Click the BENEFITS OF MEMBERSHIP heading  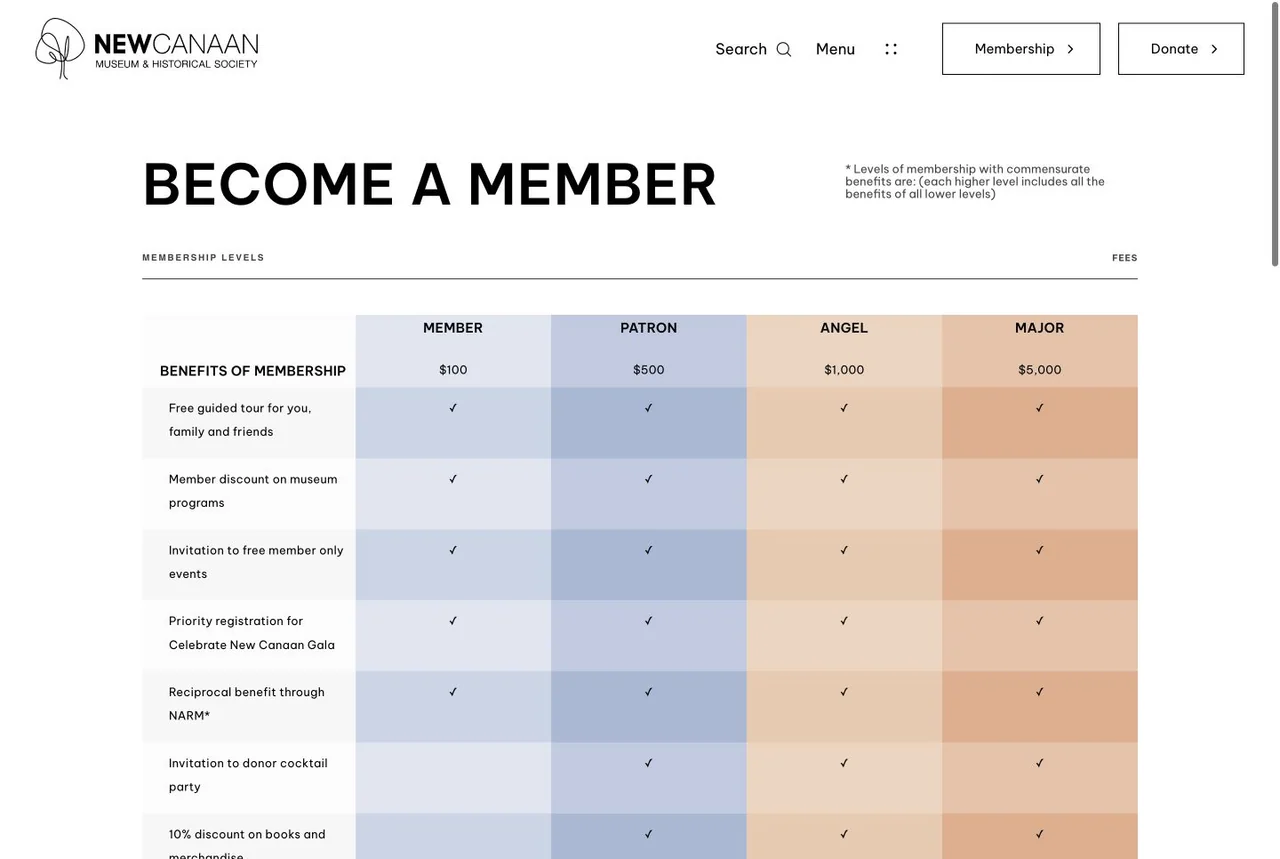click(253, 371)
